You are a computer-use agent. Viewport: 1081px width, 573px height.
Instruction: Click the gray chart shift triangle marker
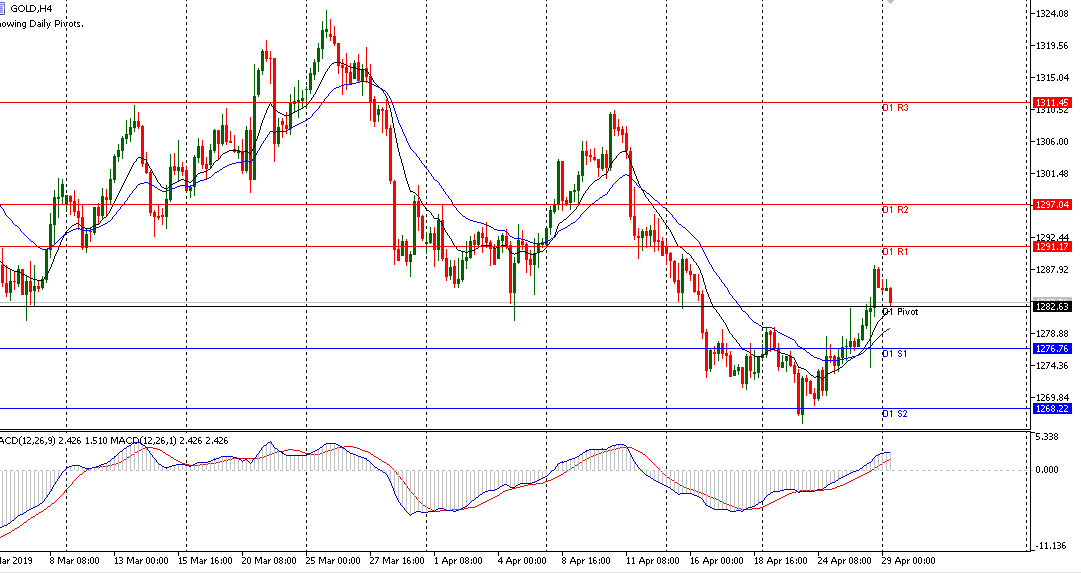890,3
